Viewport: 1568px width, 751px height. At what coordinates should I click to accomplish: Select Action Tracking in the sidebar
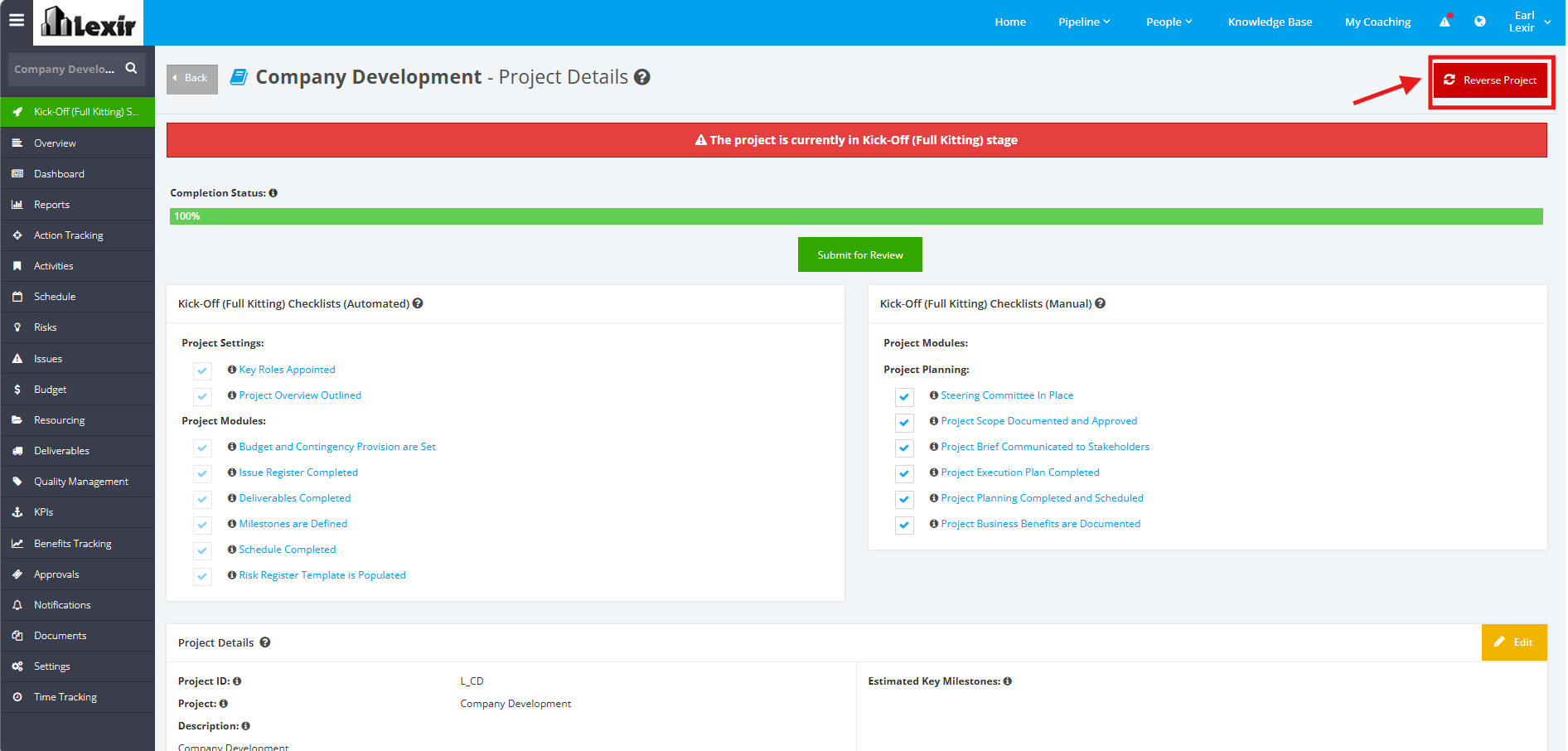pos(77,235)
